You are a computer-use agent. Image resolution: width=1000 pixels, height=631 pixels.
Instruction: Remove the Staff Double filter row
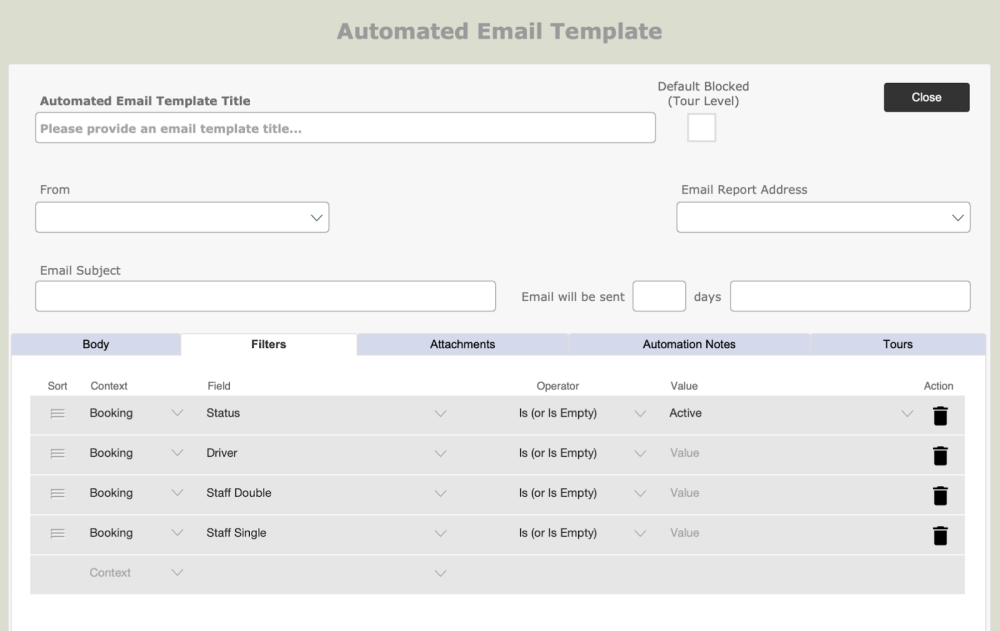pyautogui.click(x=940, y=495)
